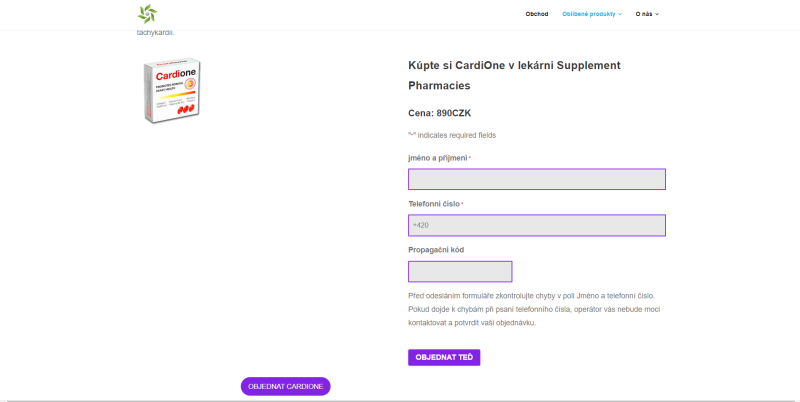The image size is (800, 402).
Task: Open the Obchod menu item
Action: tap(537, 14)
